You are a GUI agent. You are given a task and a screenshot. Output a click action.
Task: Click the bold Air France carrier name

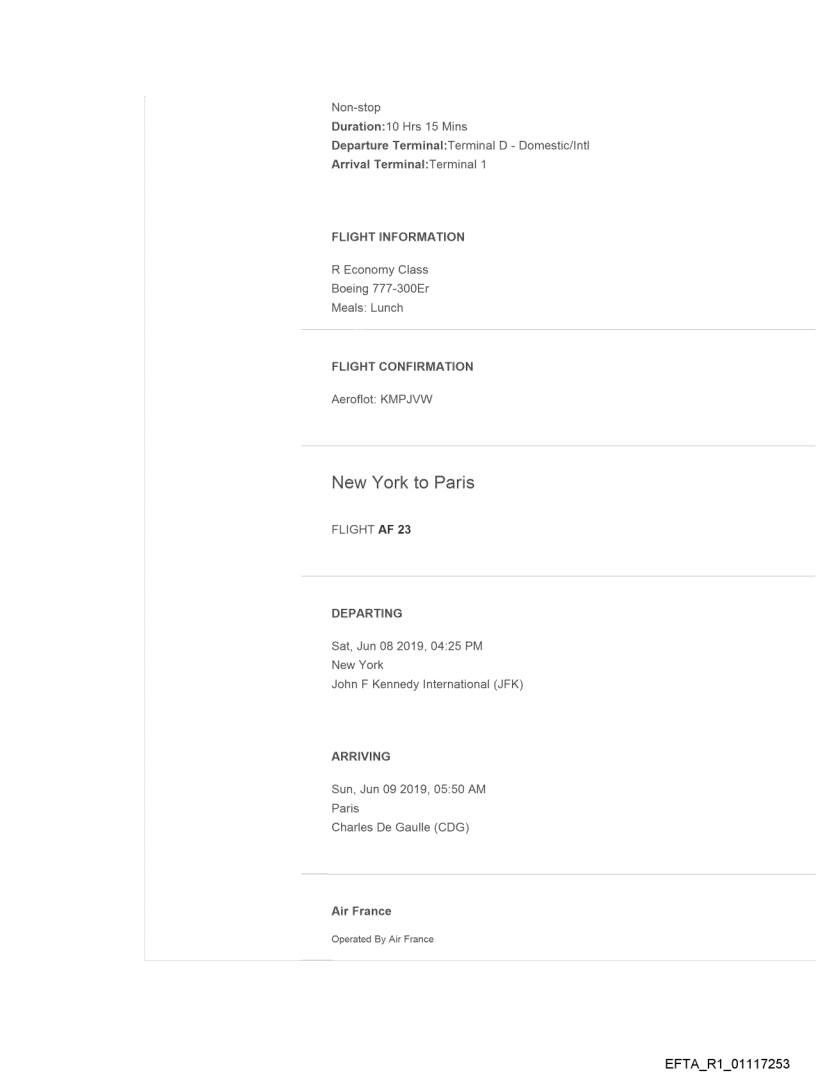361,911
